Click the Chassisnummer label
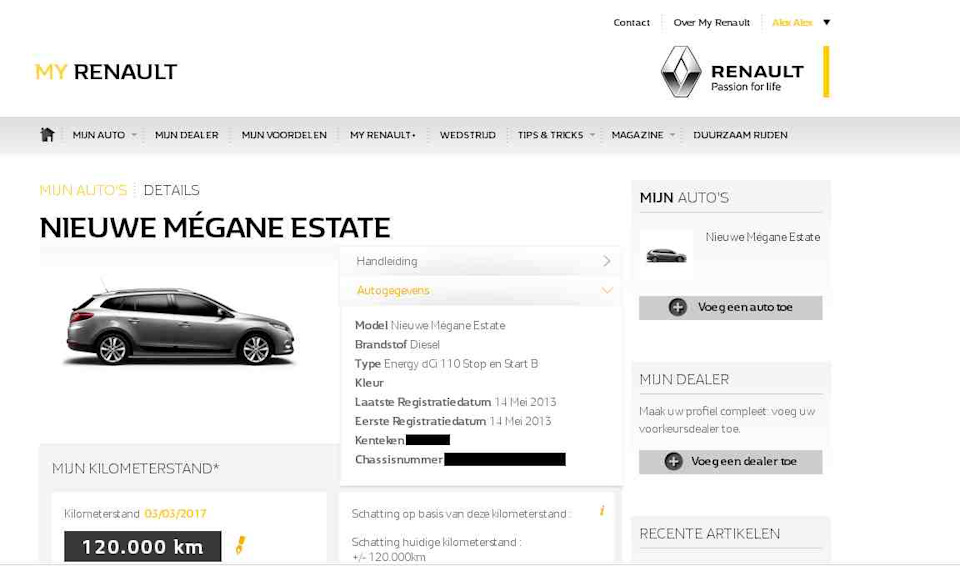This screenshot has width=960, height=566. (x=399, y=459)
